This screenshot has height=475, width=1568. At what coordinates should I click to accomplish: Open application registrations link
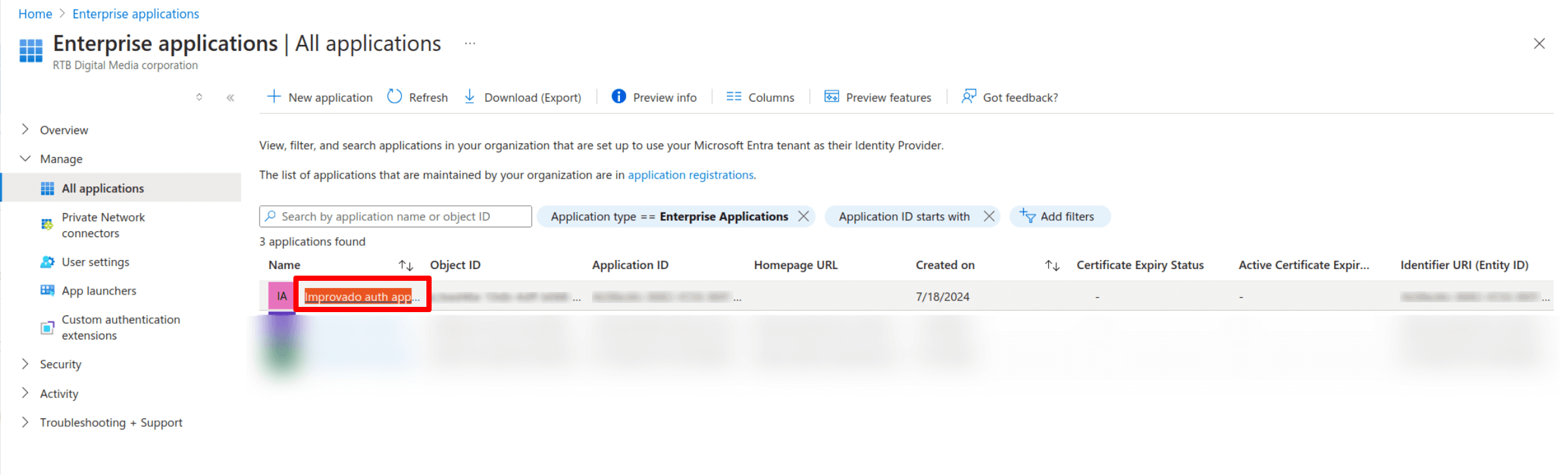point(690,175)
